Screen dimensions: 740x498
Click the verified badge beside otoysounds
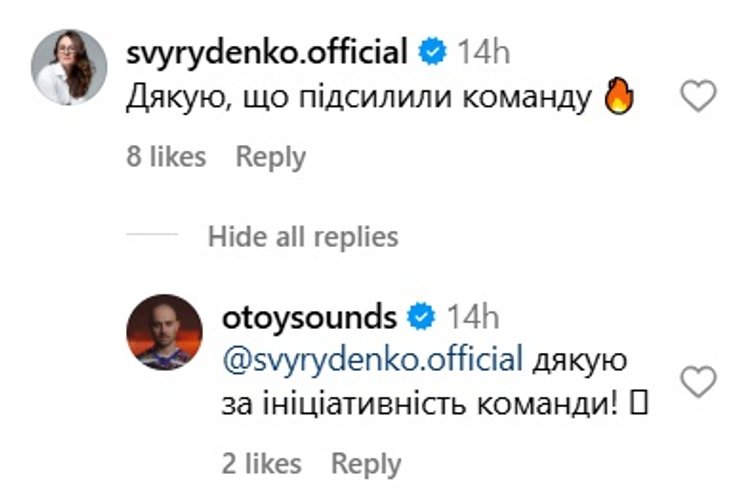coord(422,318)
